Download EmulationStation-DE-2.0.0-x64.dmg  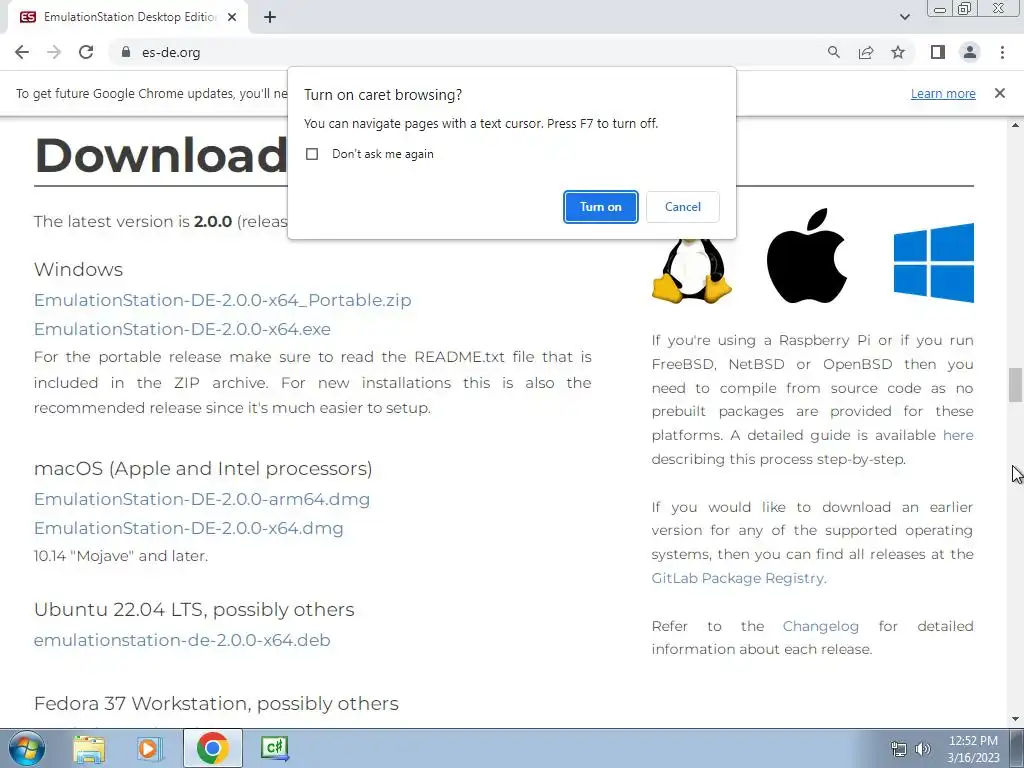(189, 528)
